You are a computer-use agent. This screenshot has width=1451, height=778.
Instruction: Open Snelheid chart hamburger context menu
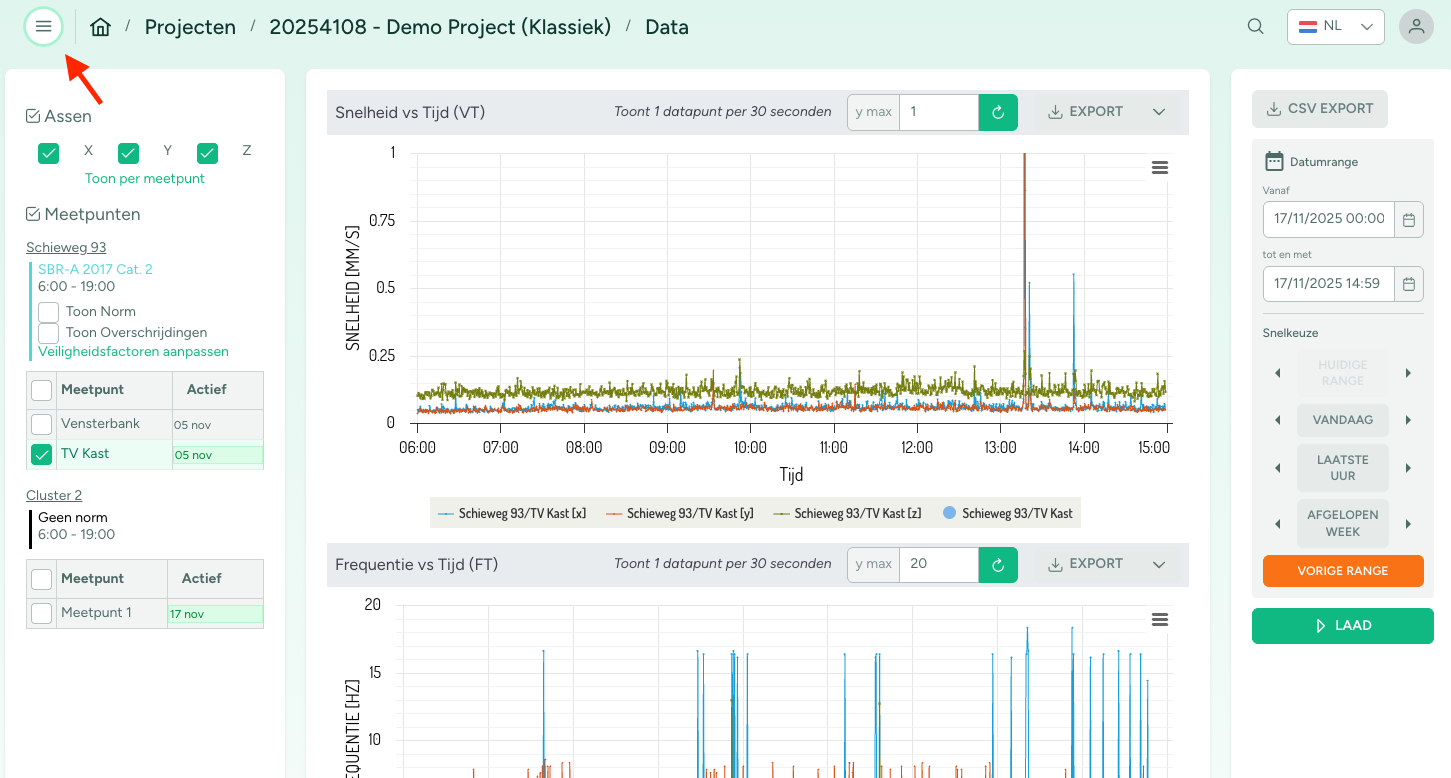[x=1160, y=168]
